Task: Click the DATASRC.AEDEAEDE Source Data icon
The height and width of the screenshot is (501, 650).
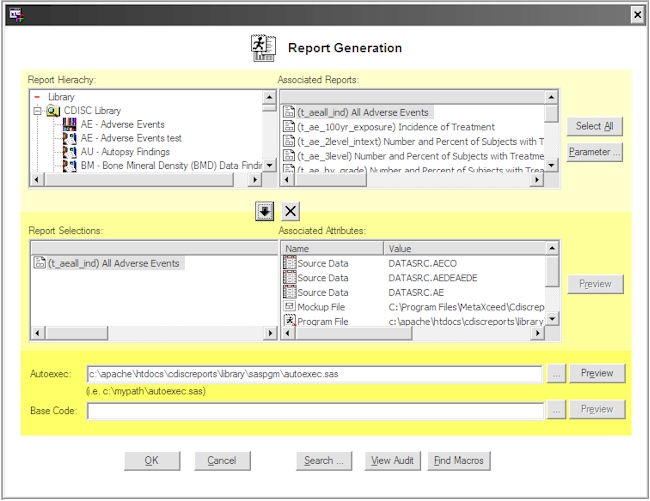Action: 289,278
